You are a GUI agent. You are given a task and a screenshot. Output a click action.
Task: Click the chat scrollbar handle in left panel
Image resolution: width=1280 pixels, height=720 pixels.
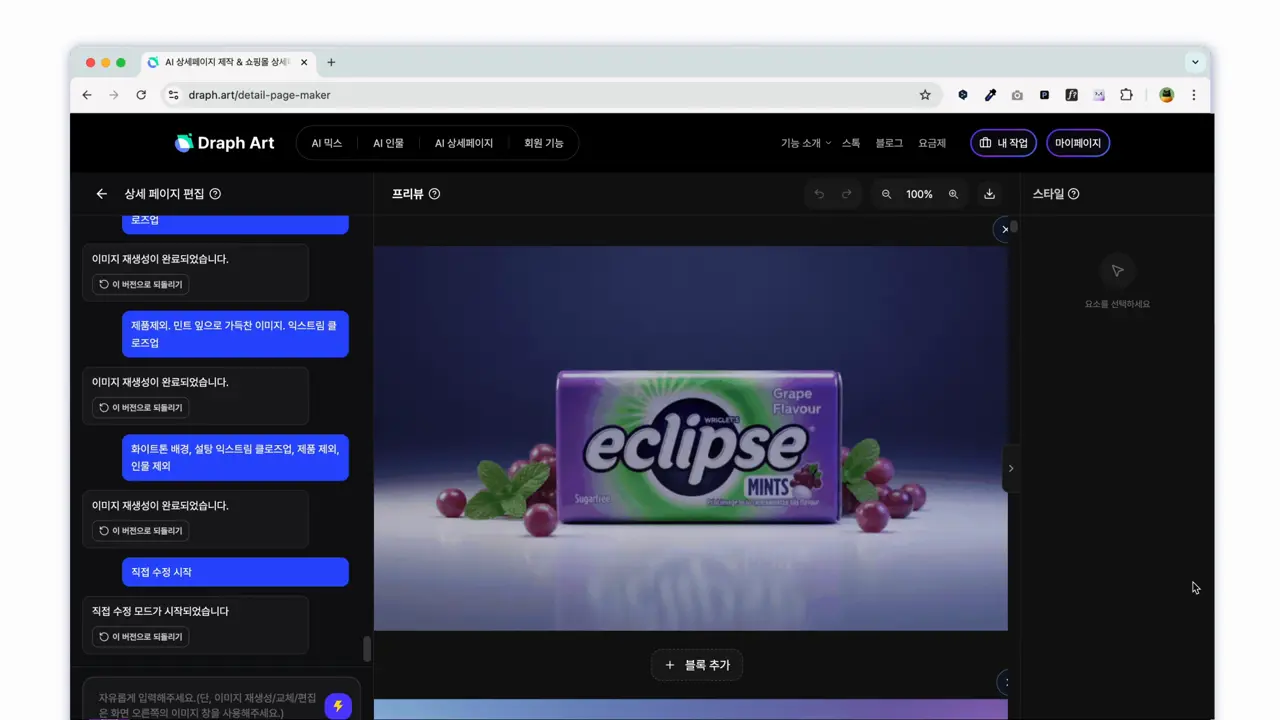[x=367, y=649]
